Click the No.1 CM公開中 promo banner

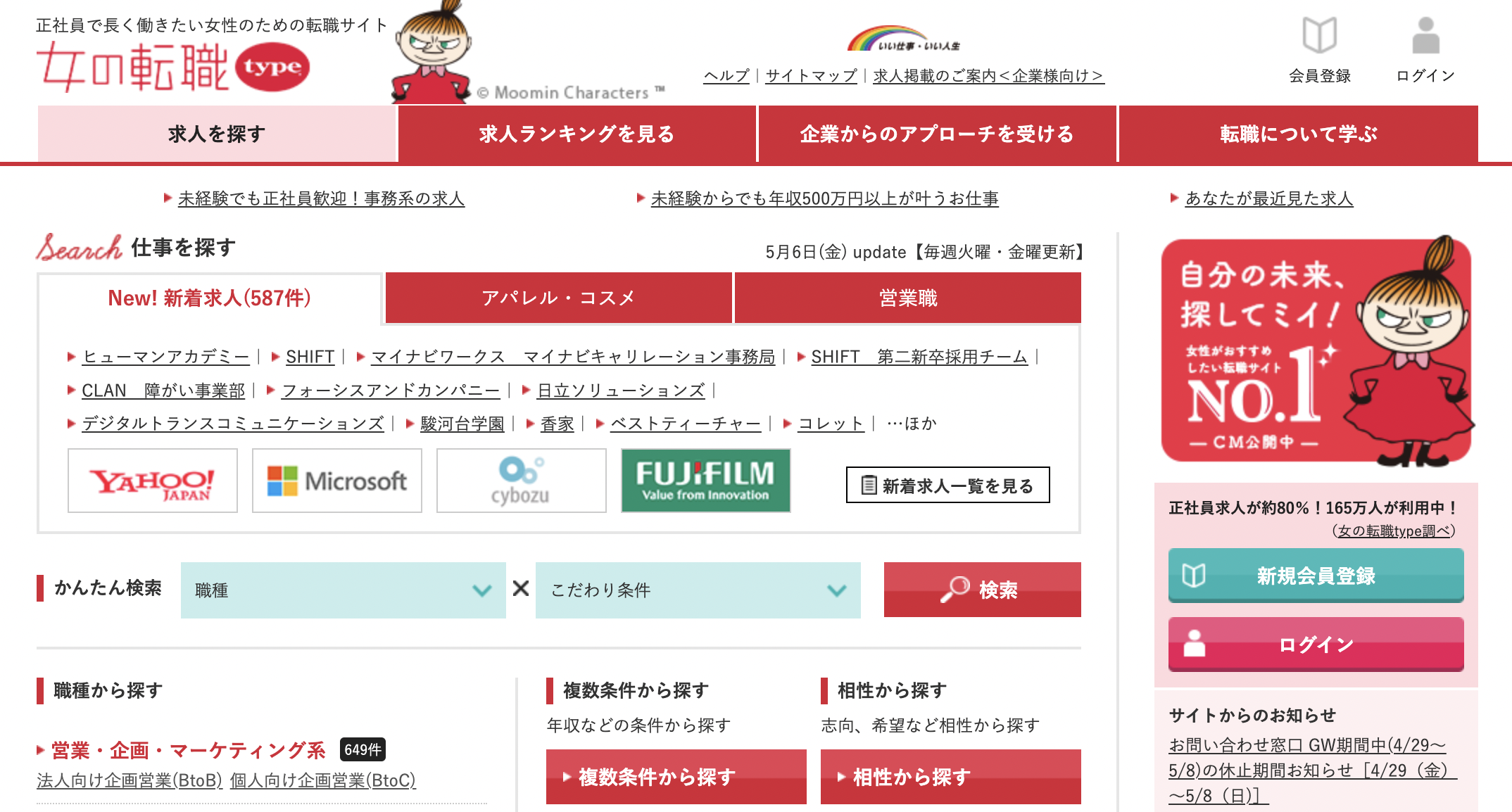pos(1316,352)
